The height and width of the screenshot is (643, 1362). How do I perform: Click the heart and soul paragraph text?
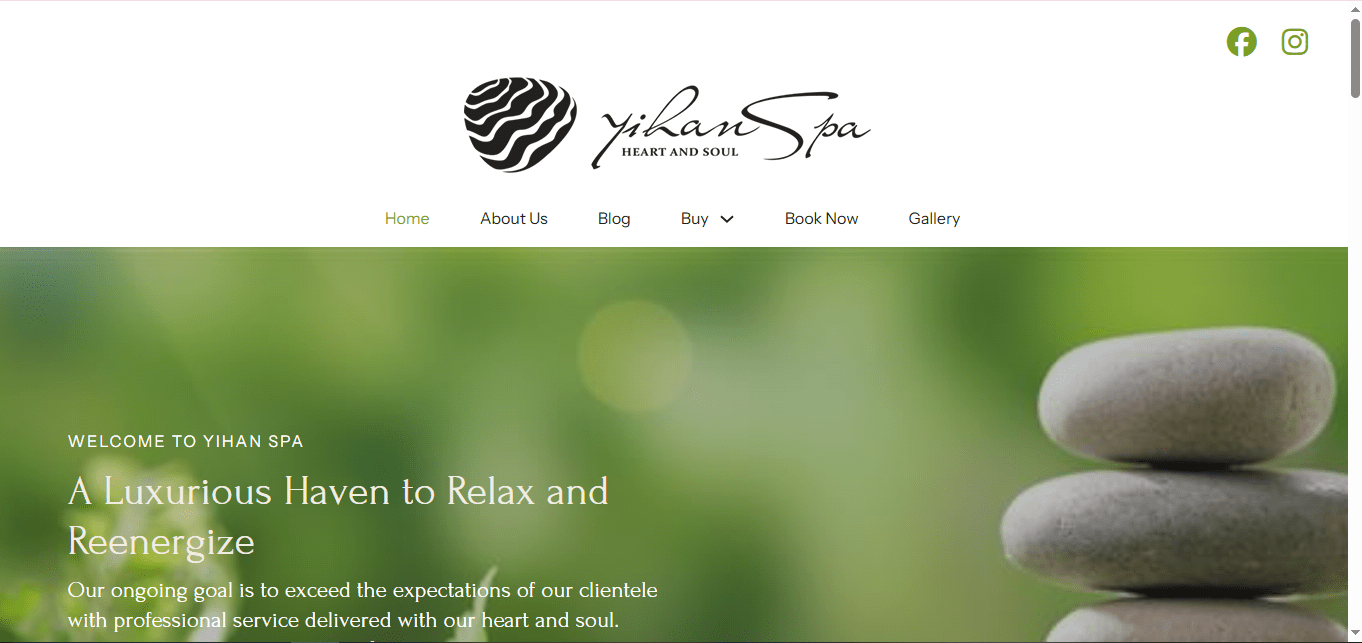[362, 605]
